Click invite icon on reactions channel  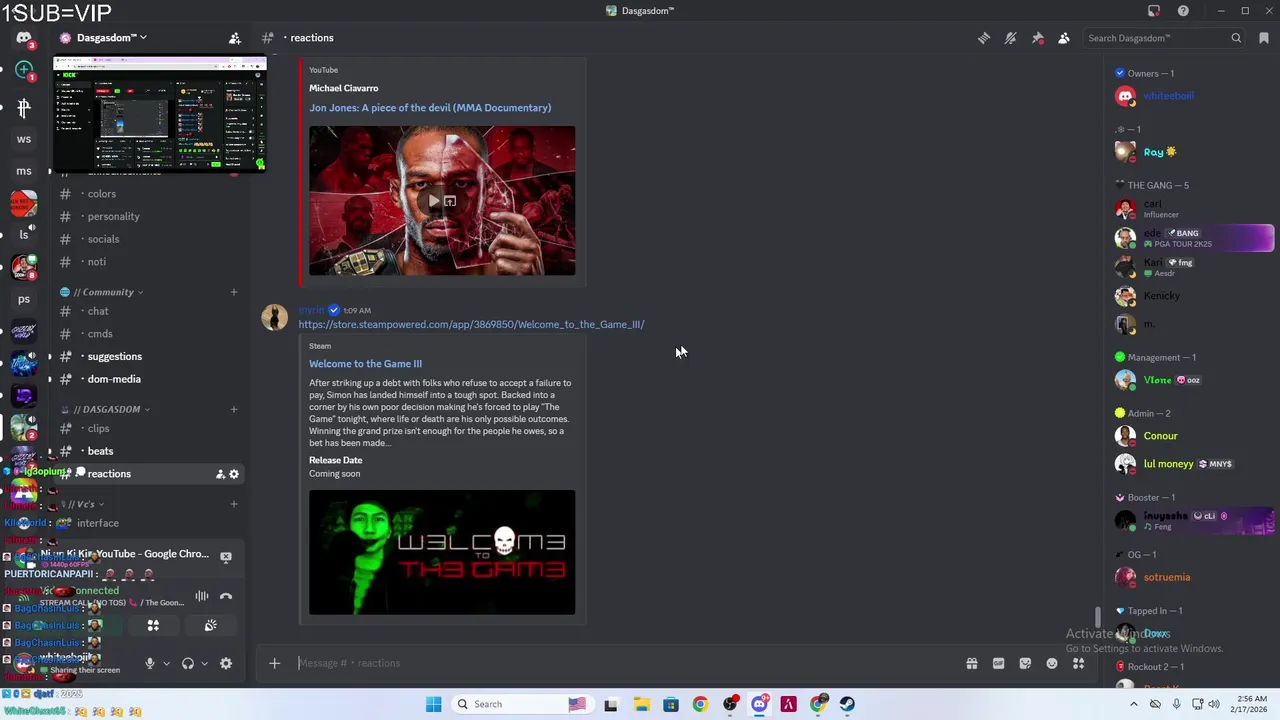coord(220,474)
